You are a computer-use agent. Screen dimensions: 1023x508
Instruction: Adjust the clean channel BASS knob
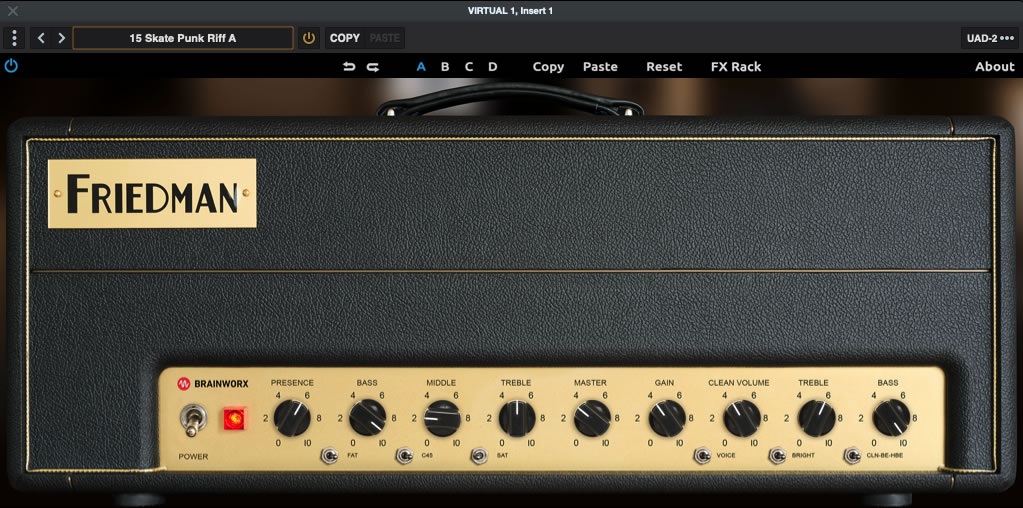(x=891, y=418)
